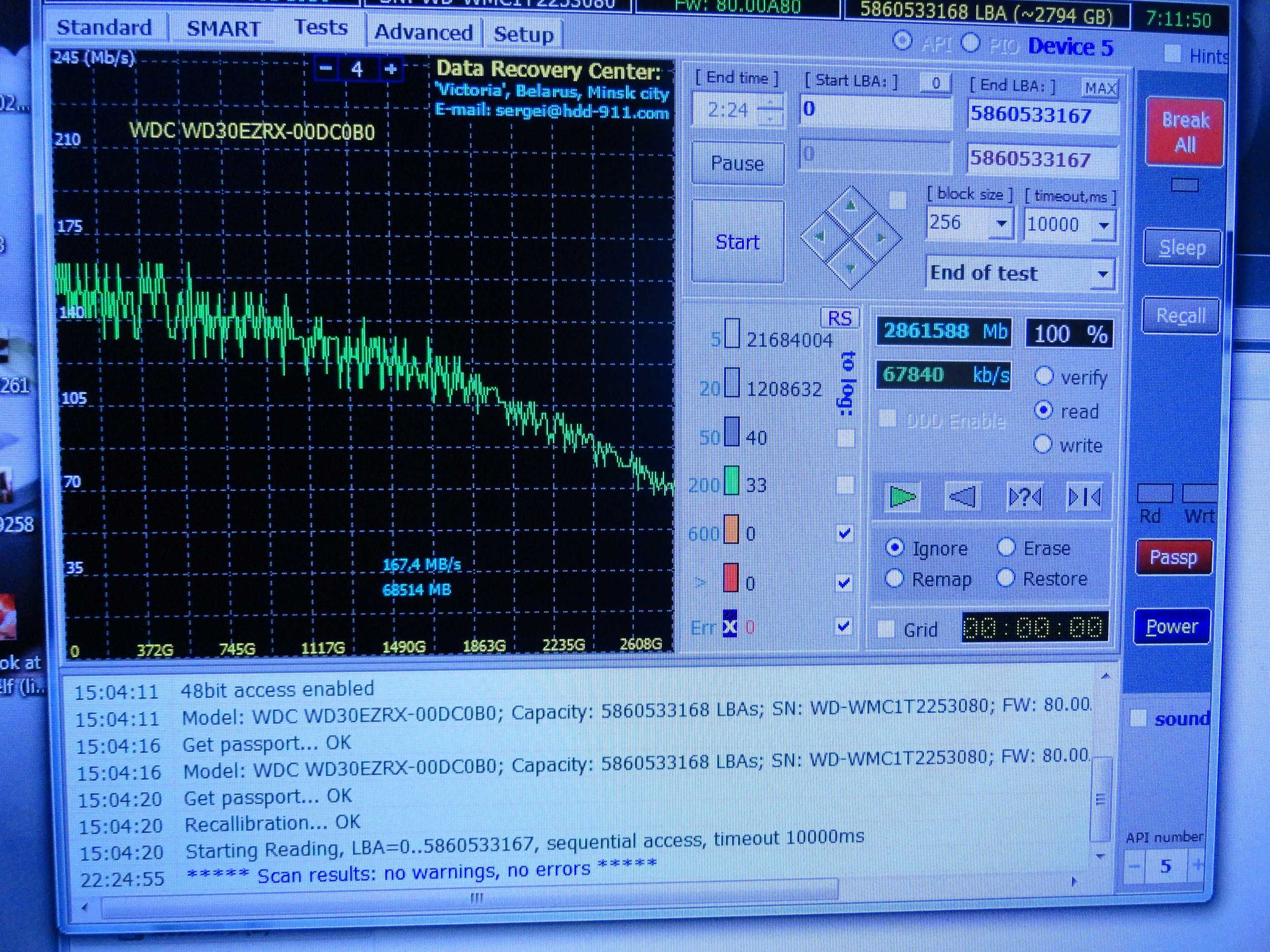1270x952 pixels.
Task: Click the butterfly scan >|< icon
Action: tap(1085, 497)
